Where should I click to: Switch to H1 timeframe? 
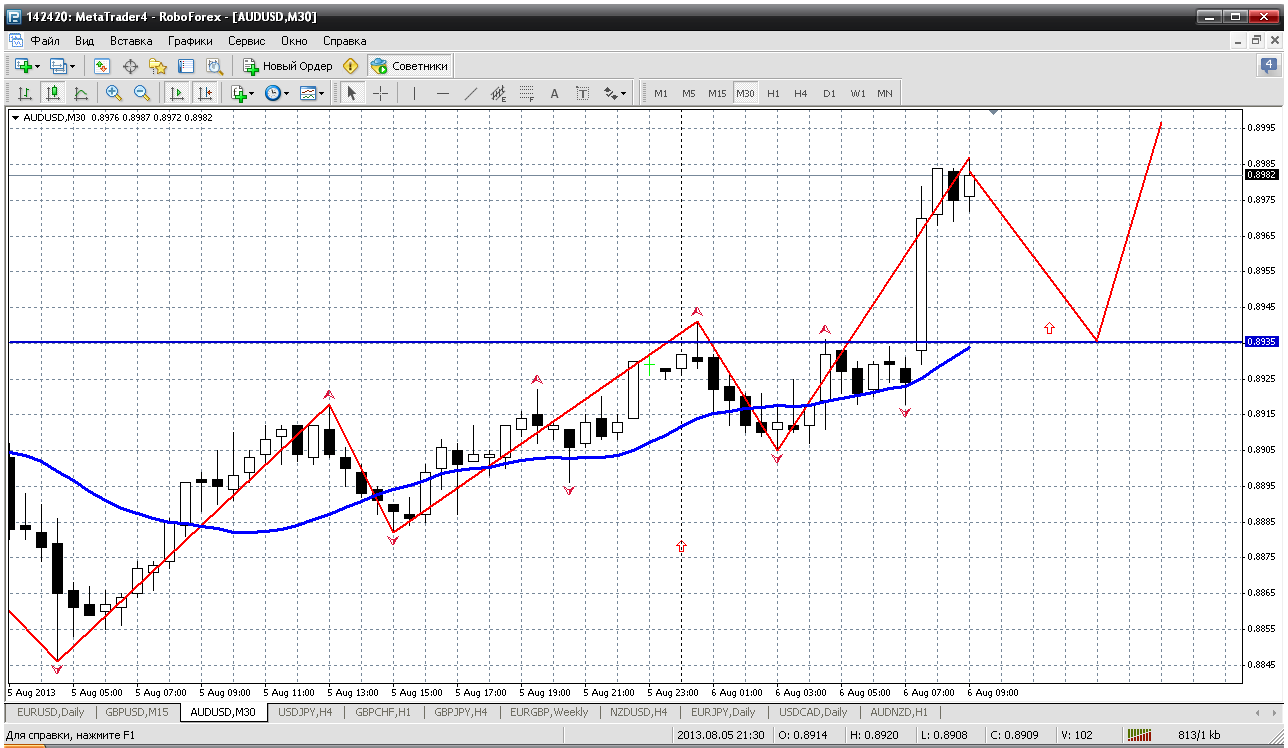click(773, 93)
